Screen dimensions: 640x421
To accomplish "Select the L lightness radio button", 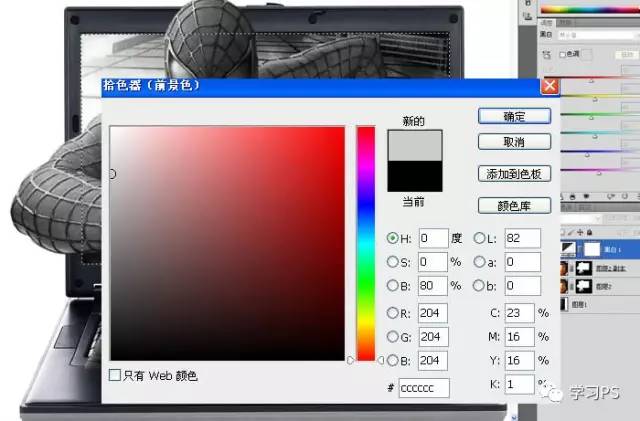I will [479, 238].
